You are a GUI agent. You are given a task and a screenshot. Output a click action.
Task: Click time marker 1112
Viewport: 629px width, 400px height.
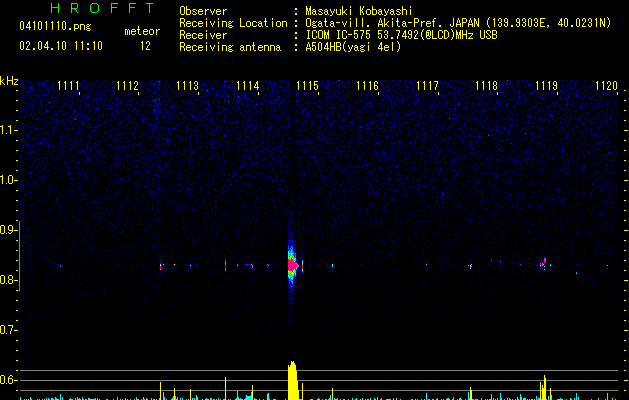click(x=127, y=86)
